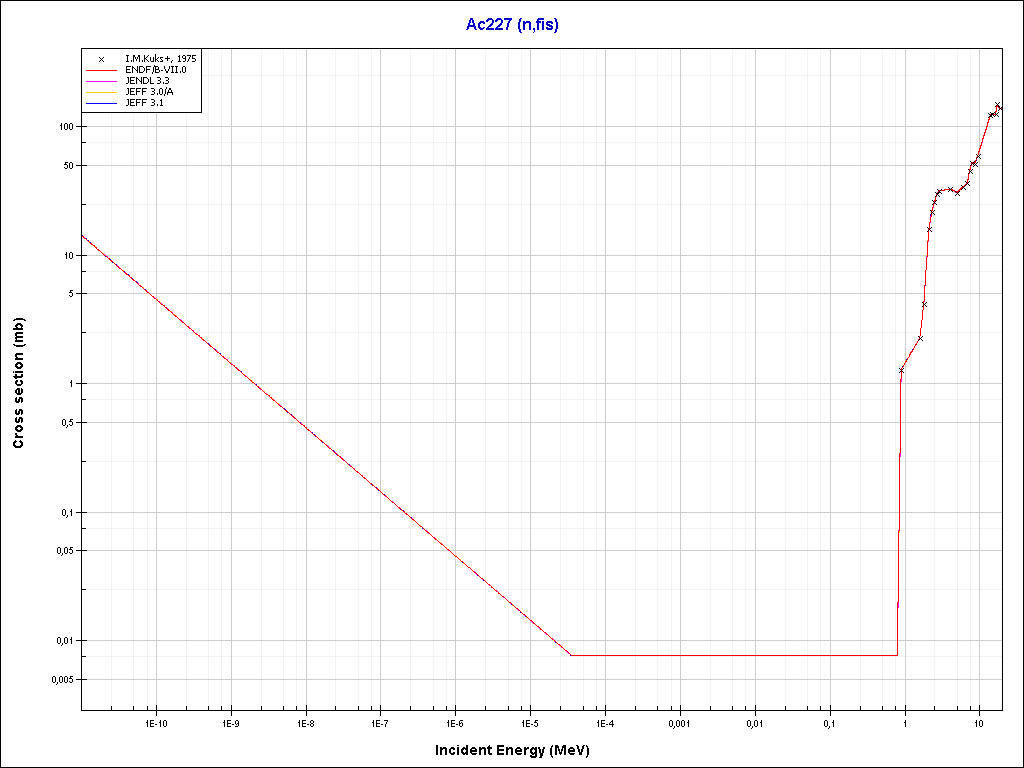The image size is (1024, 768).
Task: Click the 0,001 tick label on x-axis
Action: tap(679, 722)
